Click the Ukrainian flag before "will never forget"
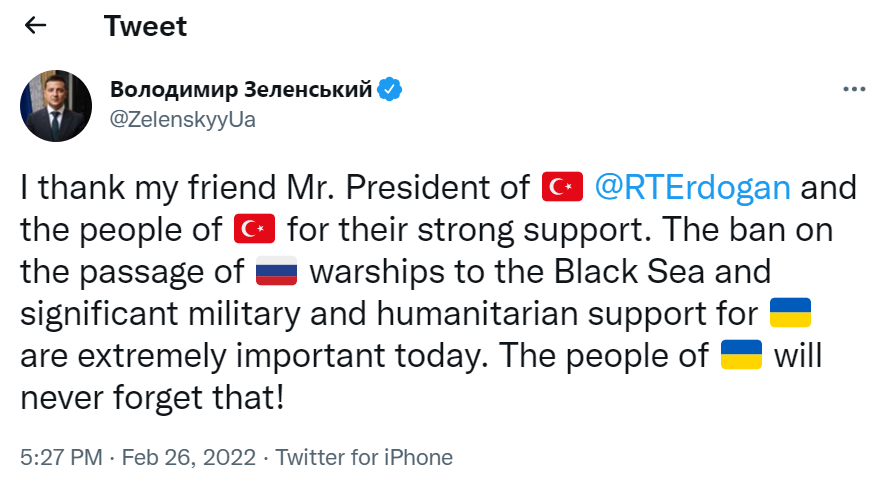This screenshot has height=486, width=876. tap(741, 355)
